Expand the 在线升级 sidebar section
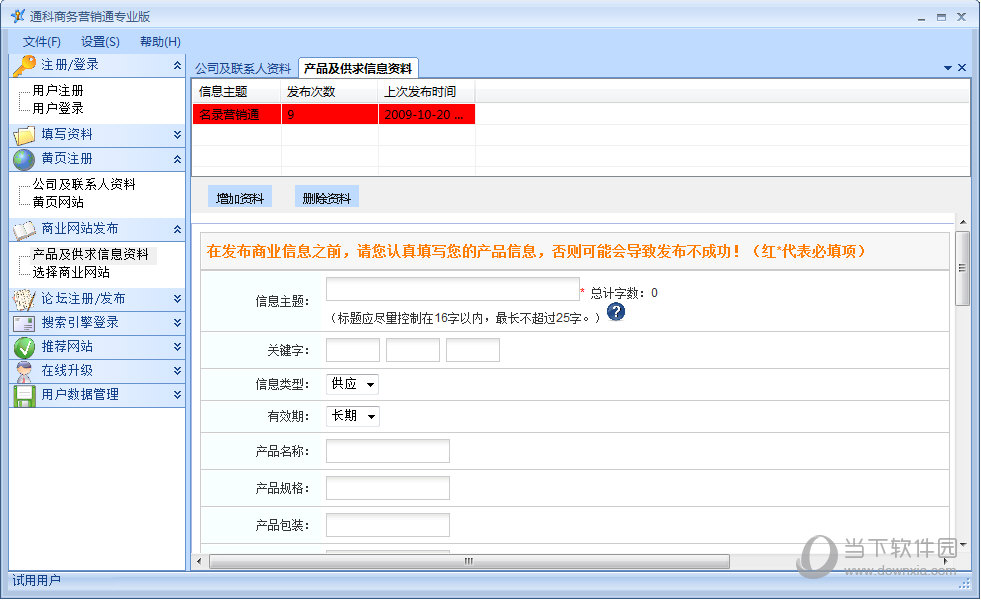This screenshot has width=981, height=600. point(177,371)
